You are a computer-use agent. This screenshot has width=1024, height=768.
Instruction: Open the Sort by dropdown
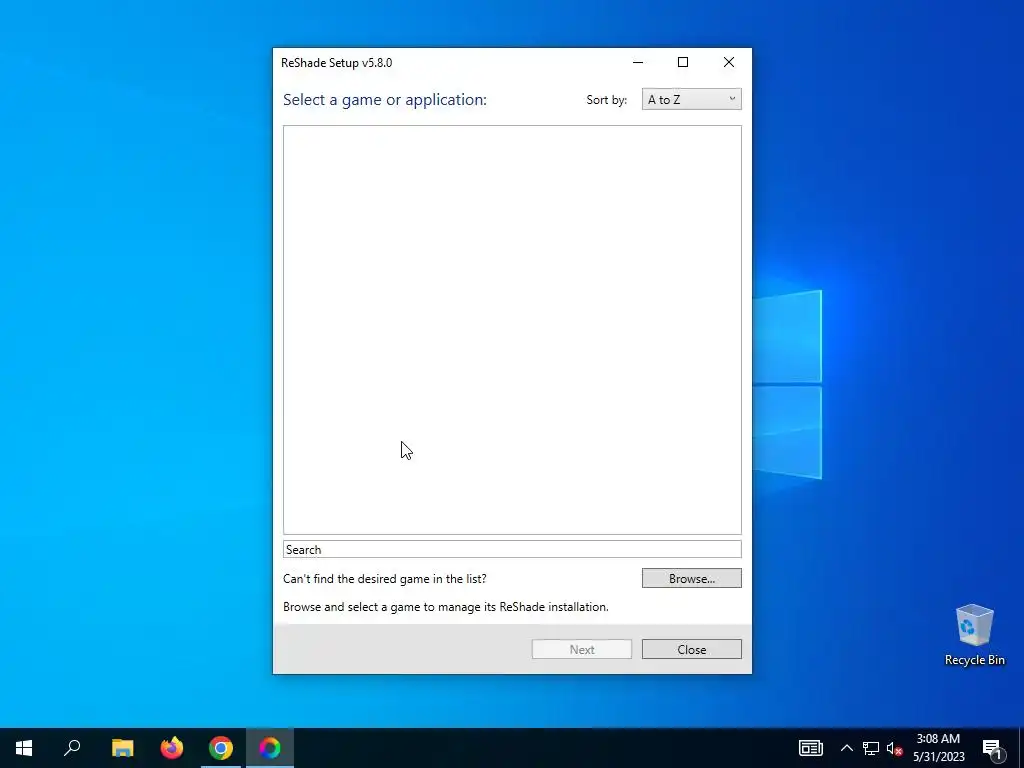691,99
